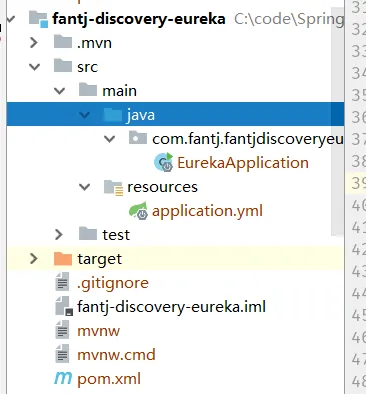Collapse the fantj-discovery-eureka project node
The image size is (366, 394).
(11, 19)
